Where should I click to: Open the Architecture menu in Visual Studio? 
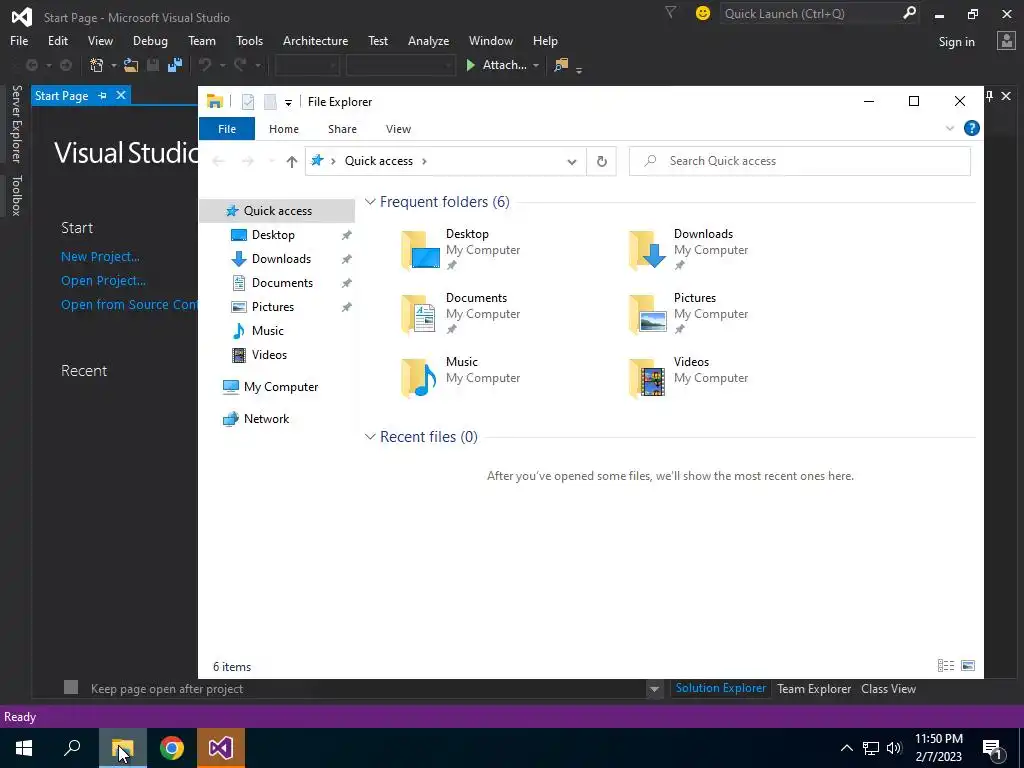point(315,40)
